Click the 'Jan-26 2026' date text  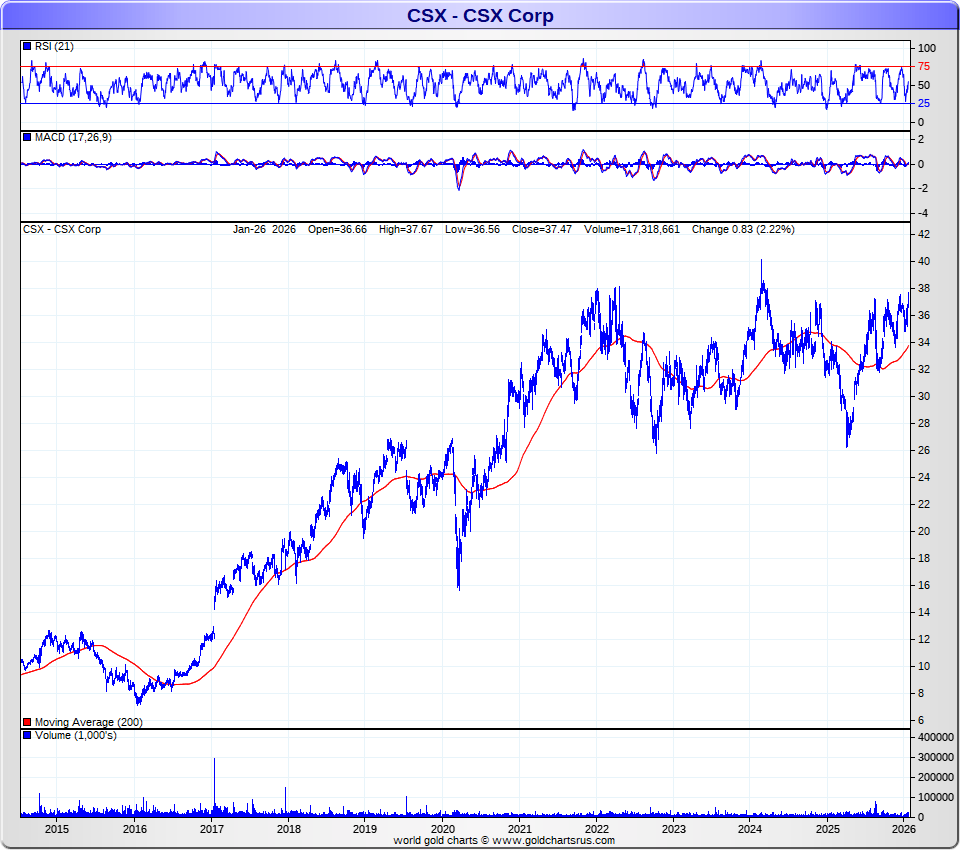pyautogui.click(x=264, y=229)
